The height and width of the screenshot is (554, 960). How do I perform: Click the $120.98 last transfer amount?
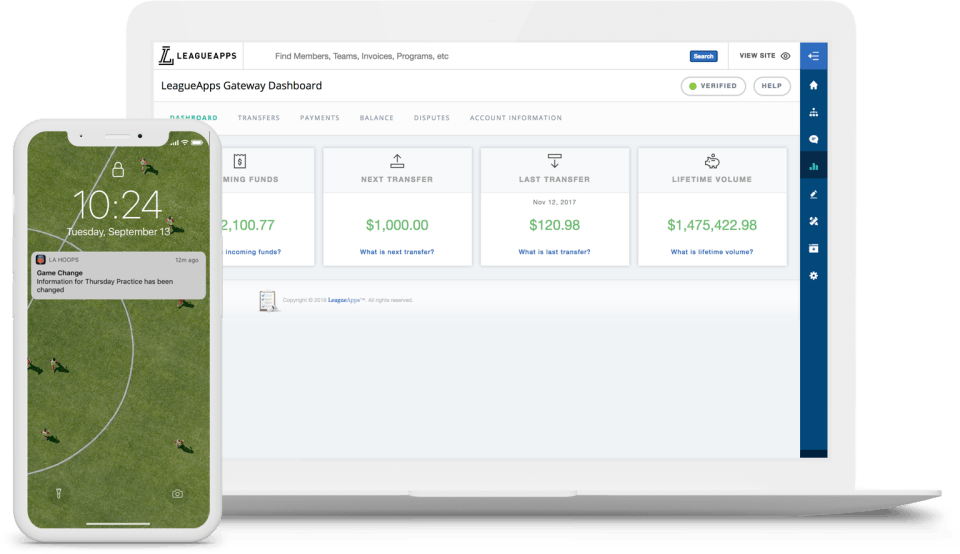[x=554, y=225]
